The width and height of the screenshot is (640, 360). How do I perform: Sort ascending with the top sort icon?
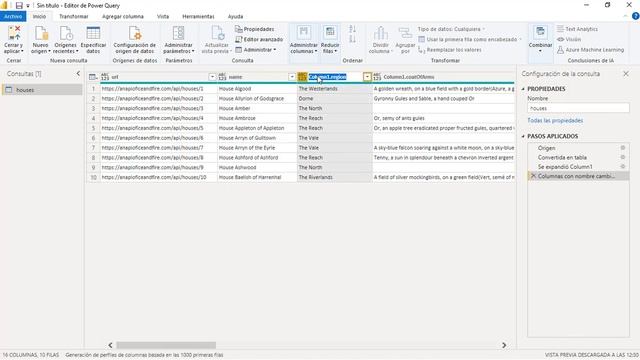(353, 29)
